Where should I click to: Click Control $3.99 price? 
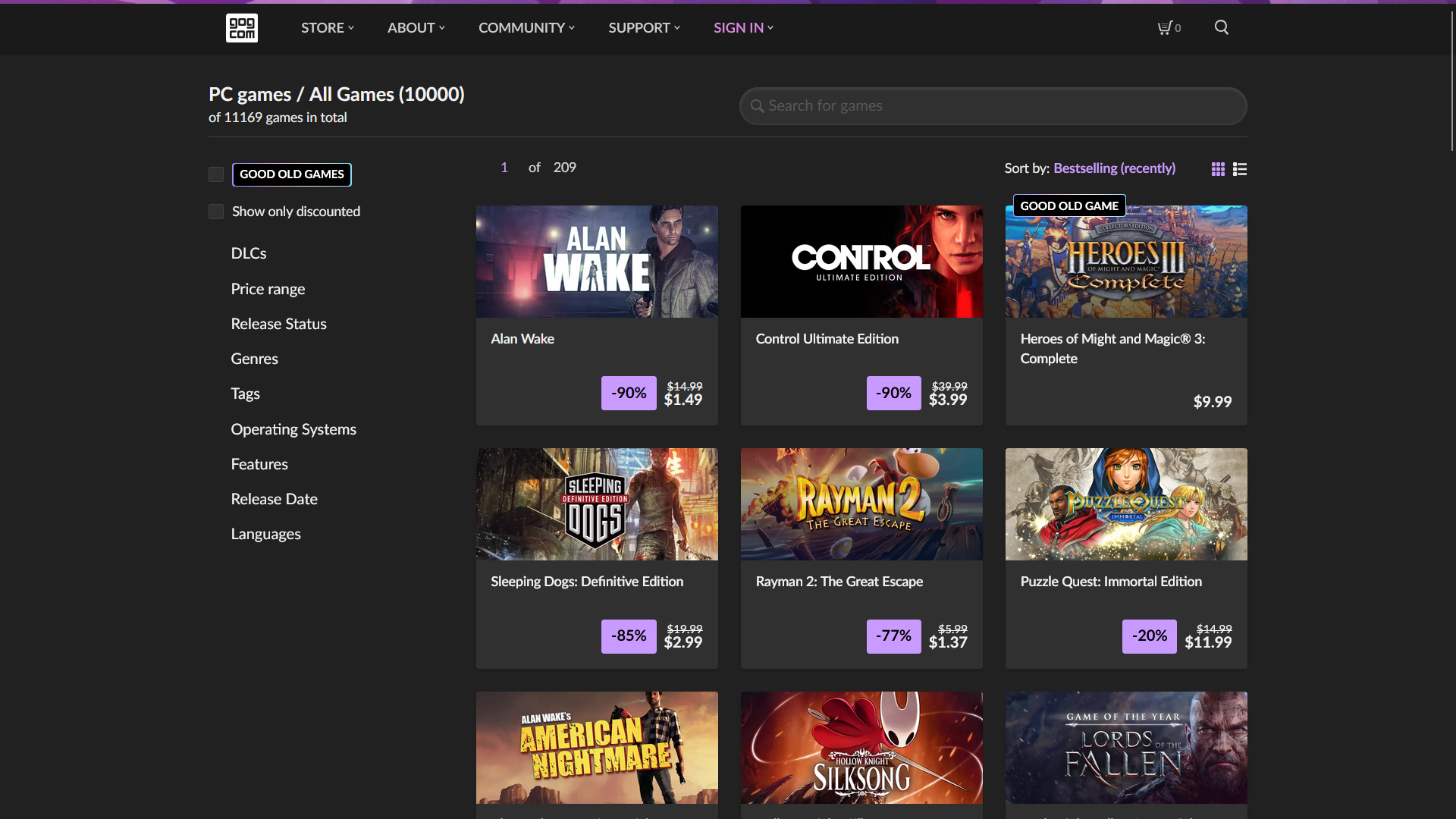948,400
